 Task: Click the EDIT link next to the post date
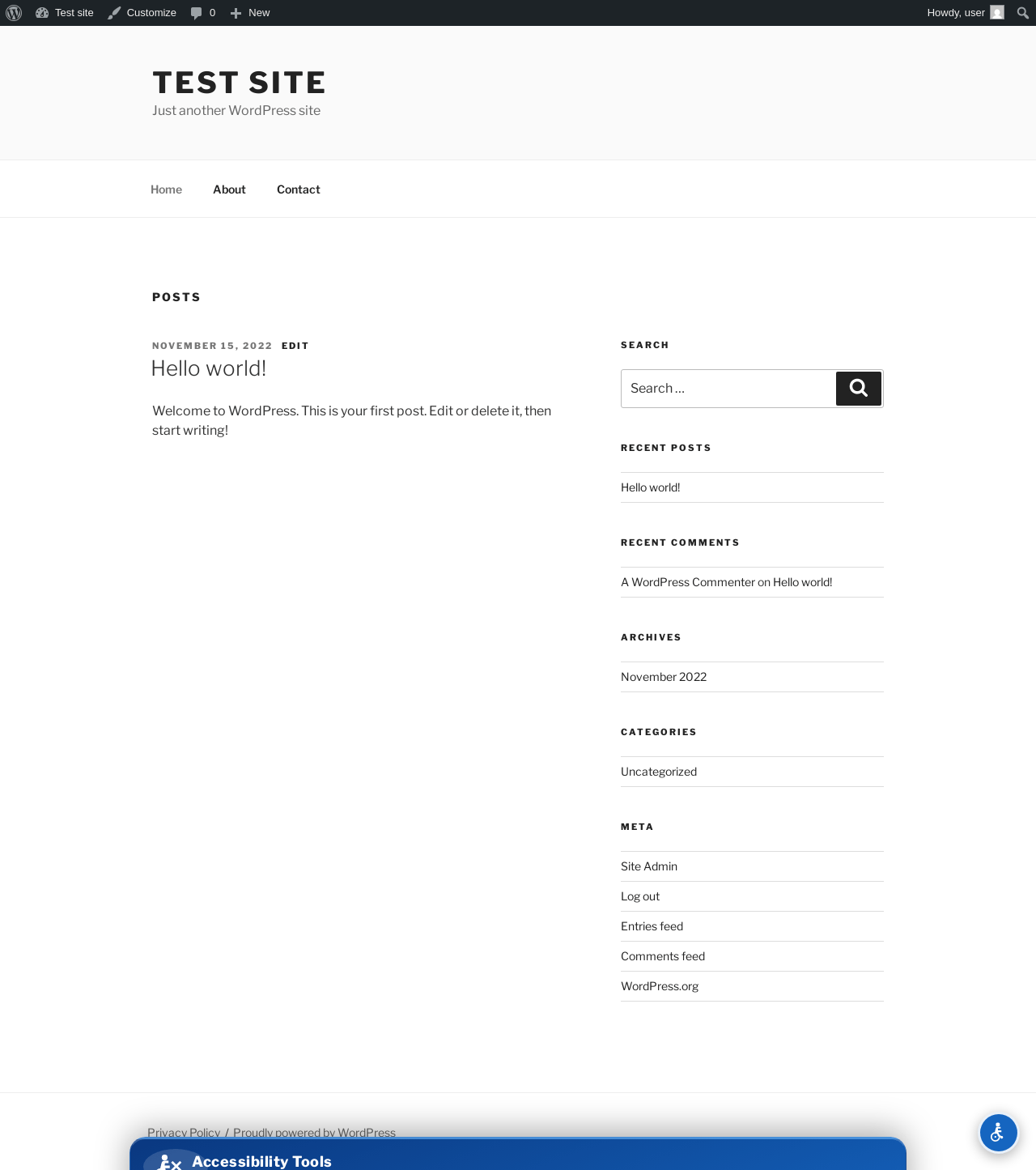(x=295, y=346)
